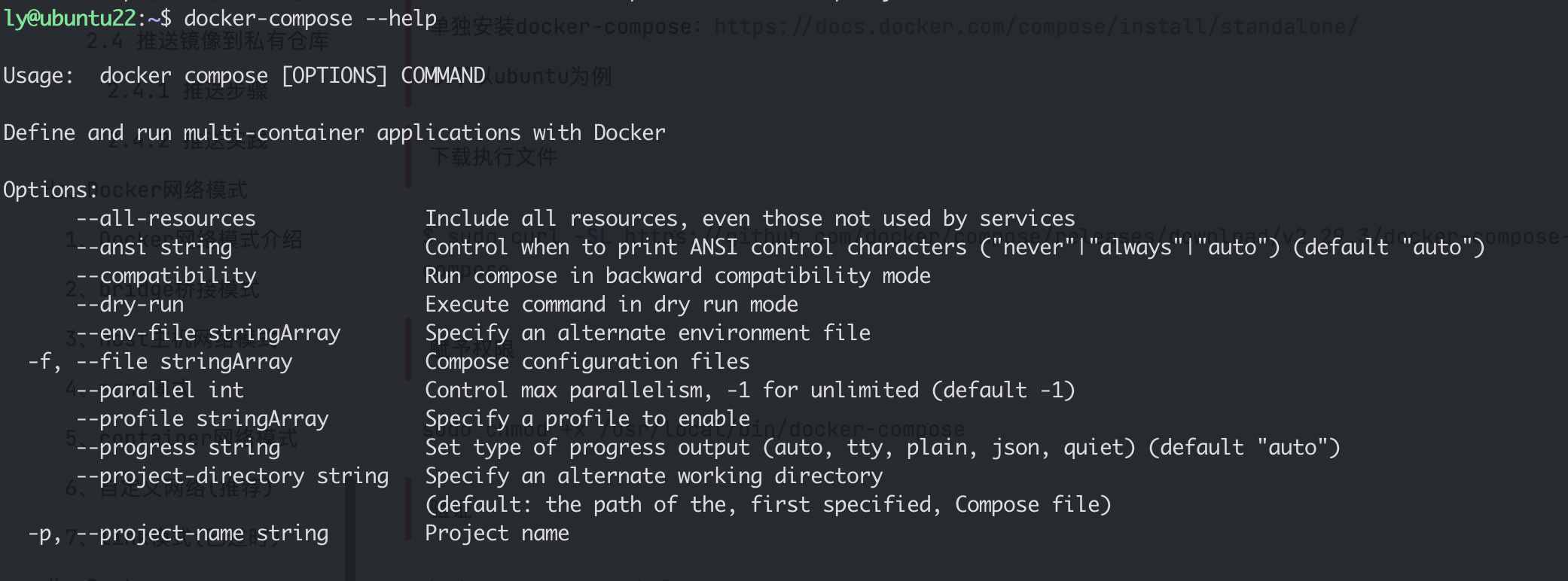
Task: Click the 'Execute command in dry run mode' text
Action: (x=612, y=304)
